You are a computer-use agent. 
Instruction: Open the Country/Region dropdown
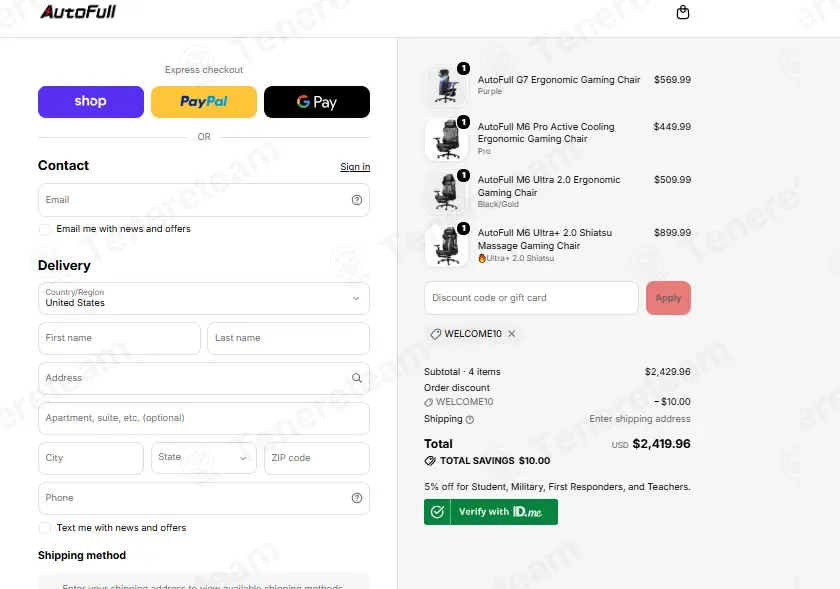(204, 299)
